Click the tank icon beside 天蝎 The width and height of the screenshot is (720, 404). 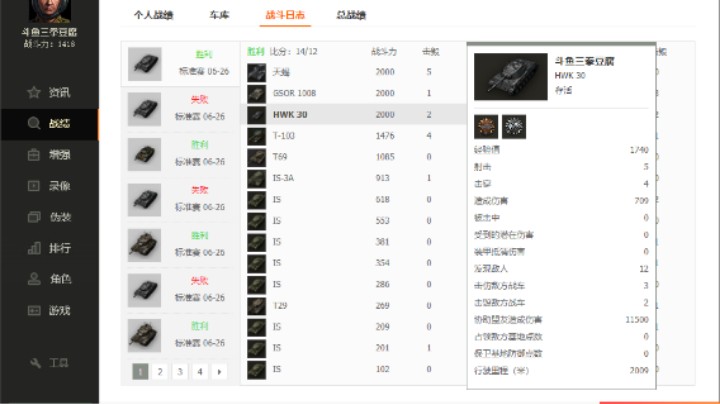pyautogui.click(x=256, y=73)
